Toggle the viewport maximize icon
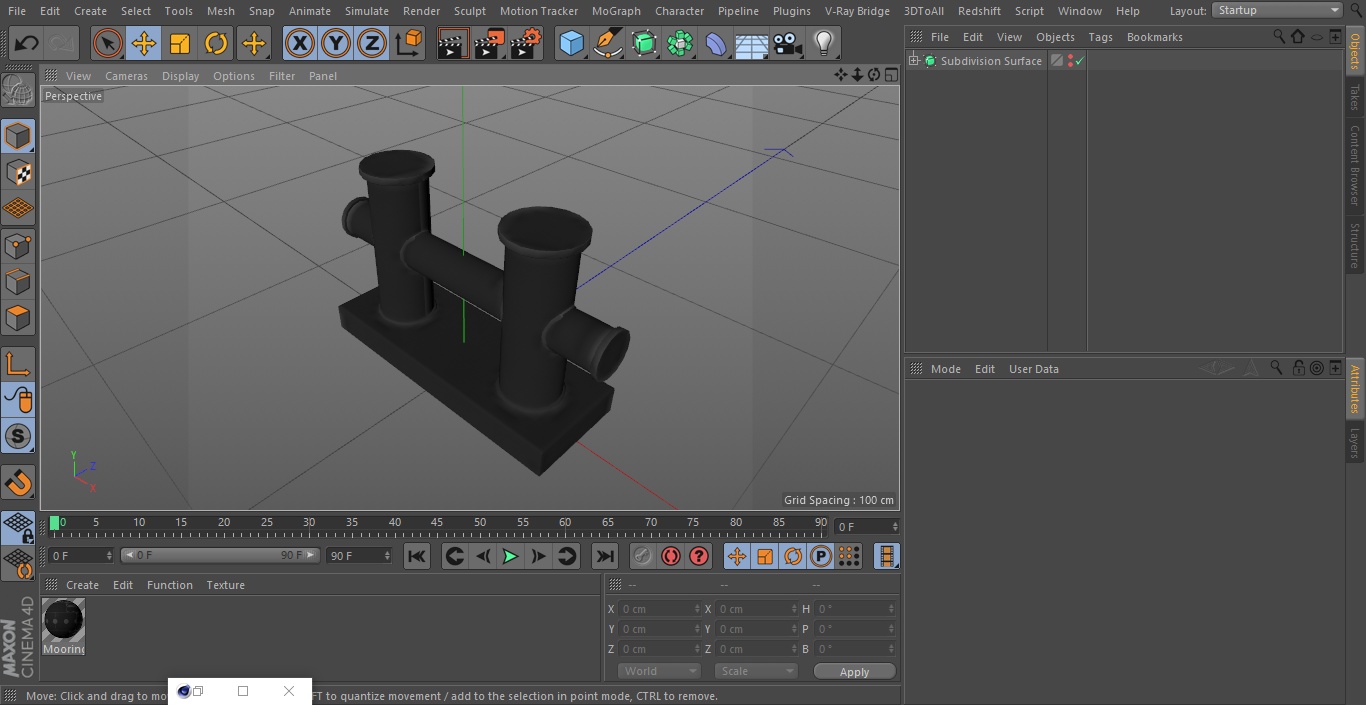 click(890, 75)
